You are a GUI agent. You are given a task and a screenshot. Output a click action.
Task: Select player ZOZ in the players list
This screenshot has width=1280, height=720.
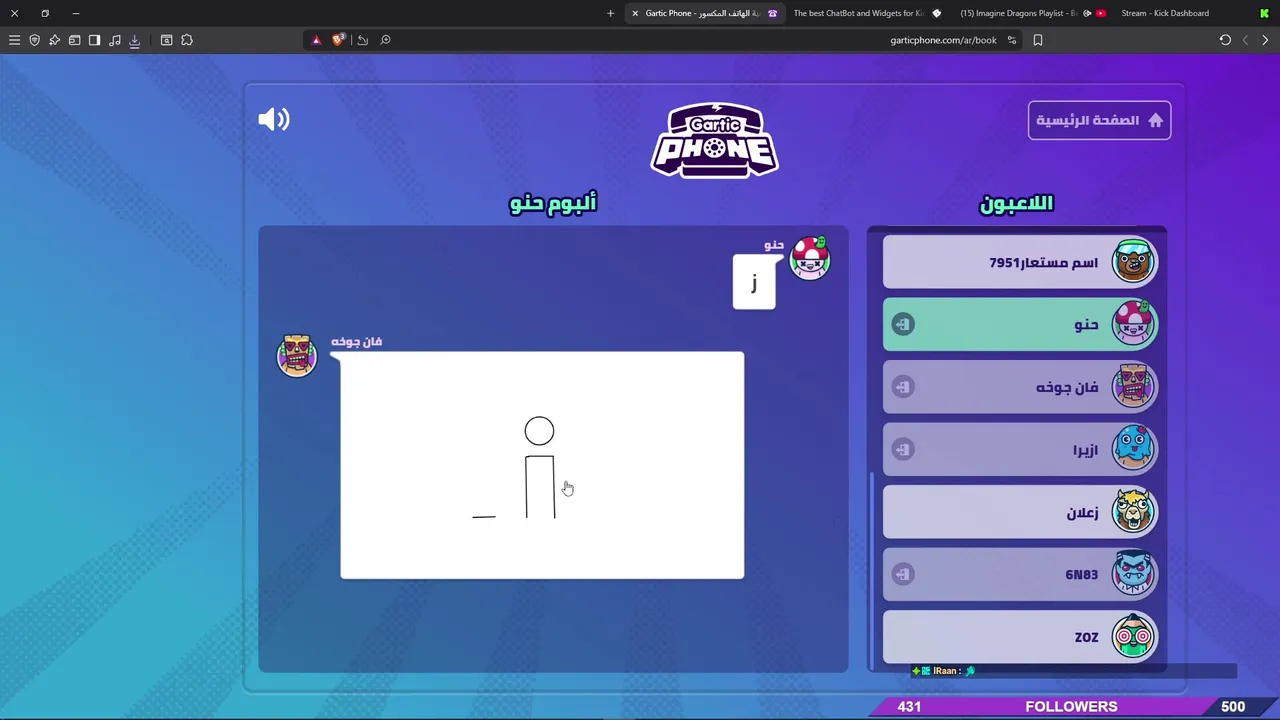[x=1020, y=636]
